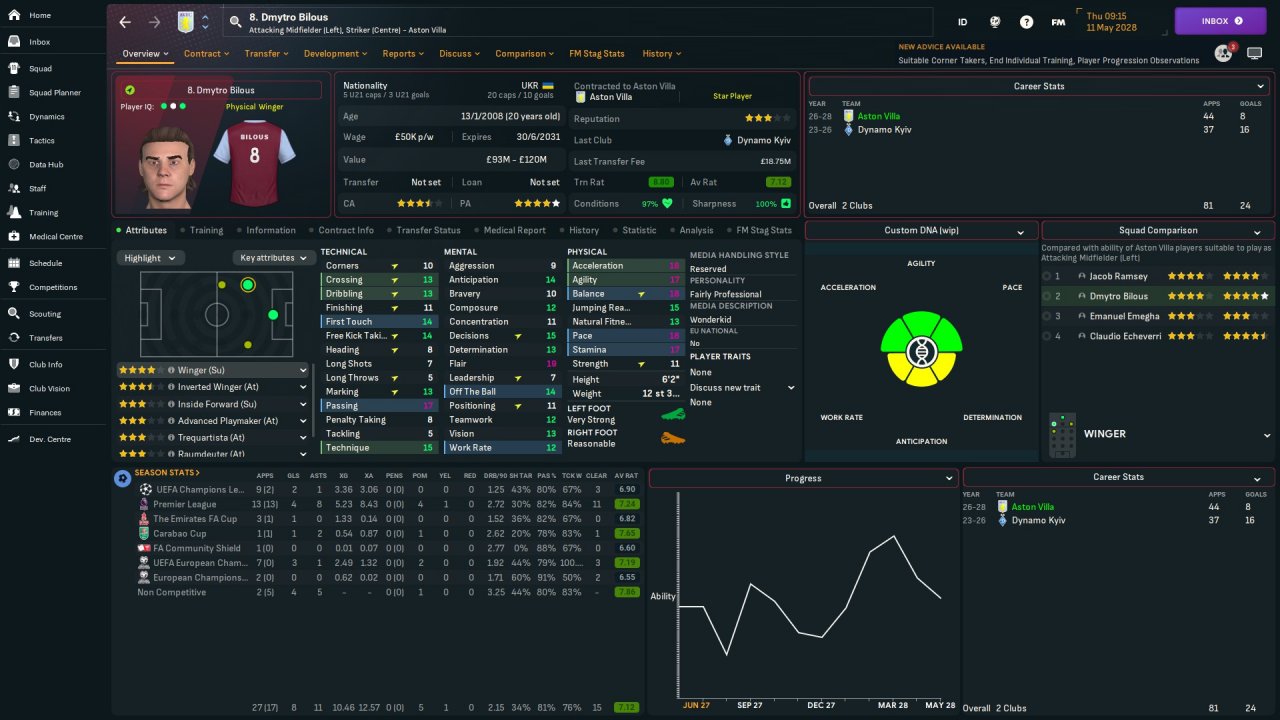This screenshot has height=720, width=1280.
Task: Open the Overview menu
Action: (x=146, y=54)
